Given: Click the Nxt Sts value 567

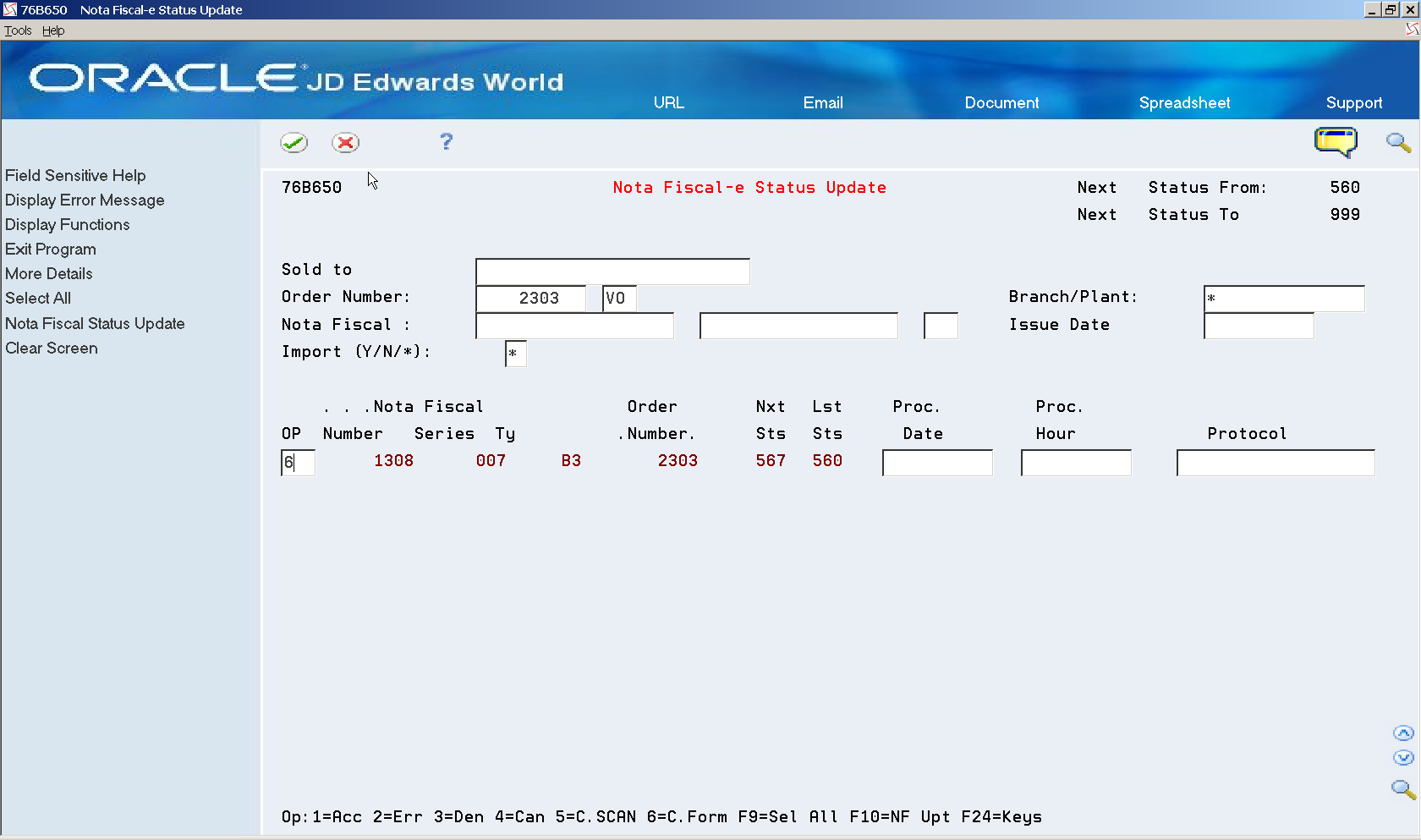Looking at the screenshot, I should pyautogui.click(x=771, y=461).
